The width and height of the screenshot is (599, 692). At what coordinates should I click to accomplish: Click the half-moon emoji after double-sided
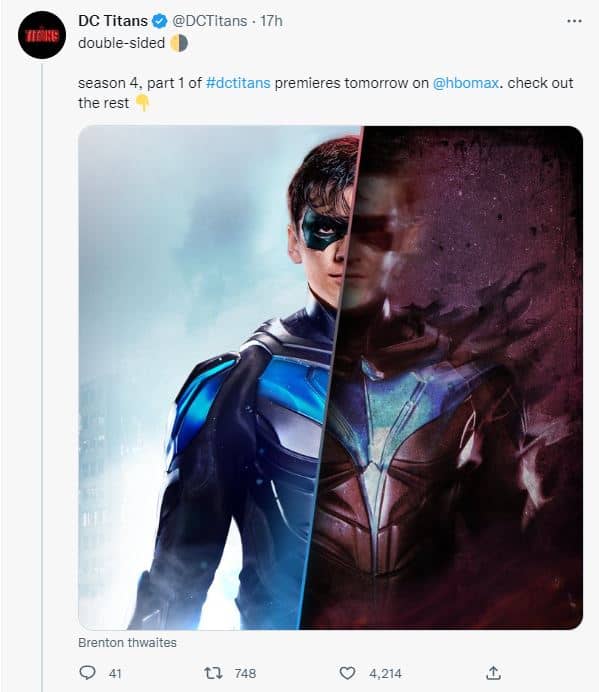(179, 43)
